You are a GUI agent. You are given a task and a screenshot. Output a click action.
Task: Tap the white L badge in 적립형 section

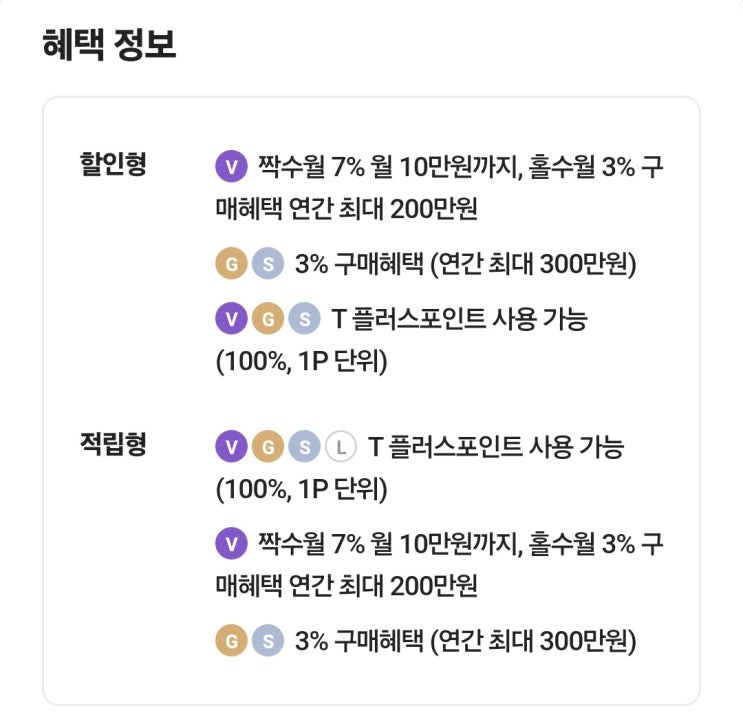point(340,447)
